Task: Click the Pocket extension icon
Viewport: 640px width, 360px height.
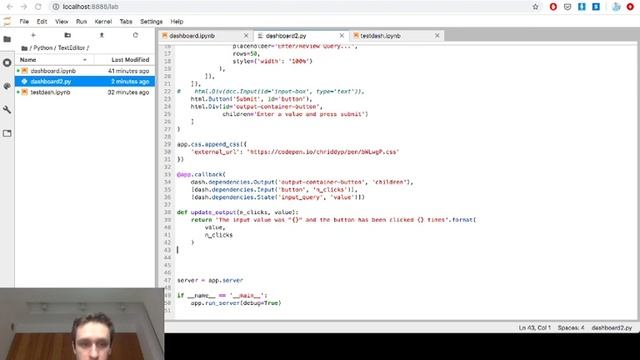Action: 567,7
